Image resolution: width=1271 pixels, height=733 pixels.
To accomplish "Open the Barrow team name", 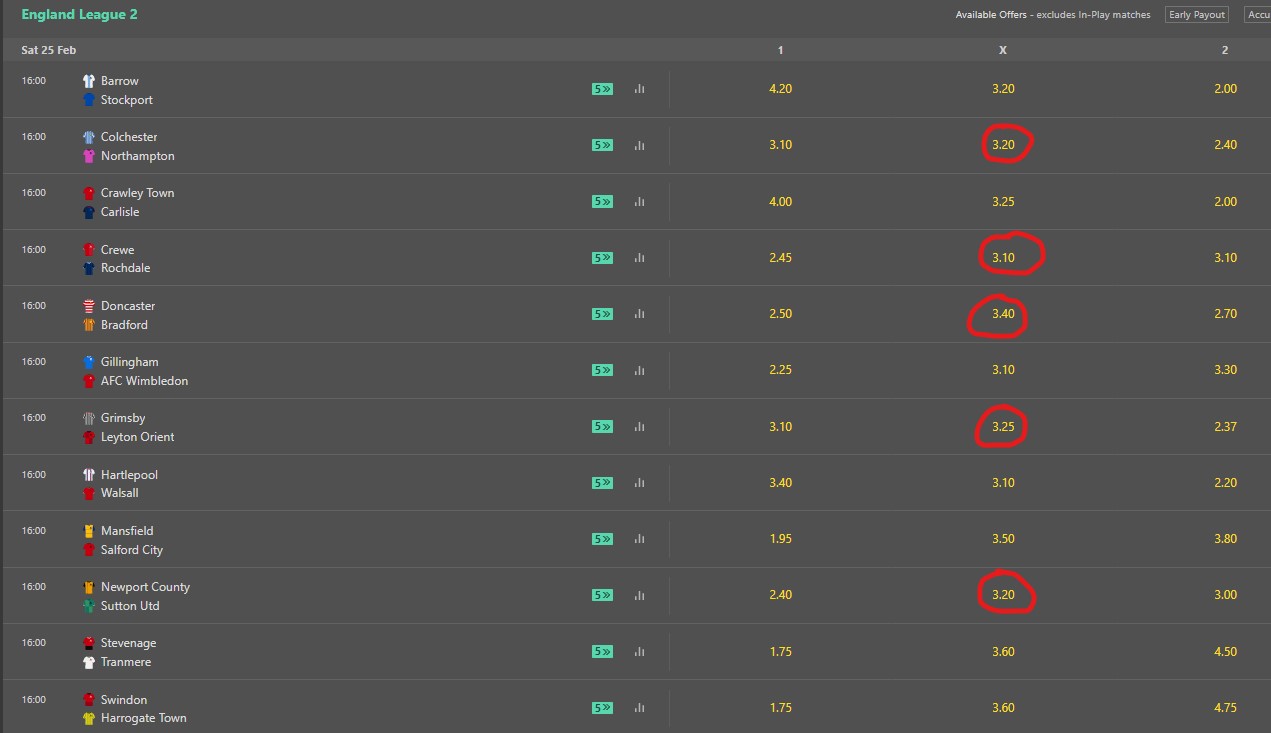I will (x=120, y=81).
